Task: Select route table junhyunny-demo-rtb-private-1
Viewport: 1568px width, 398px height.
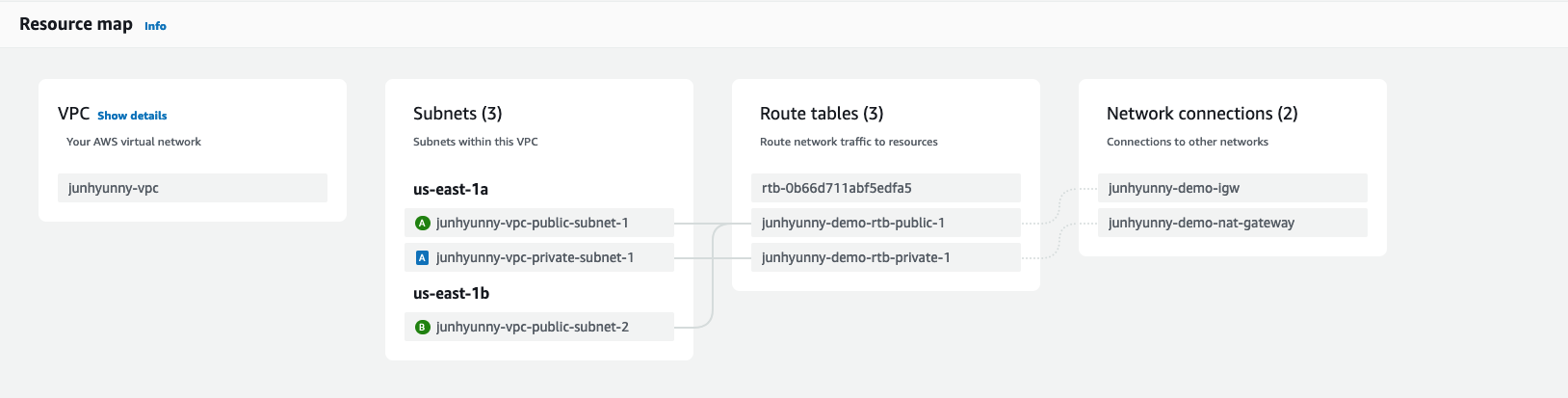Action: (886, 257)
